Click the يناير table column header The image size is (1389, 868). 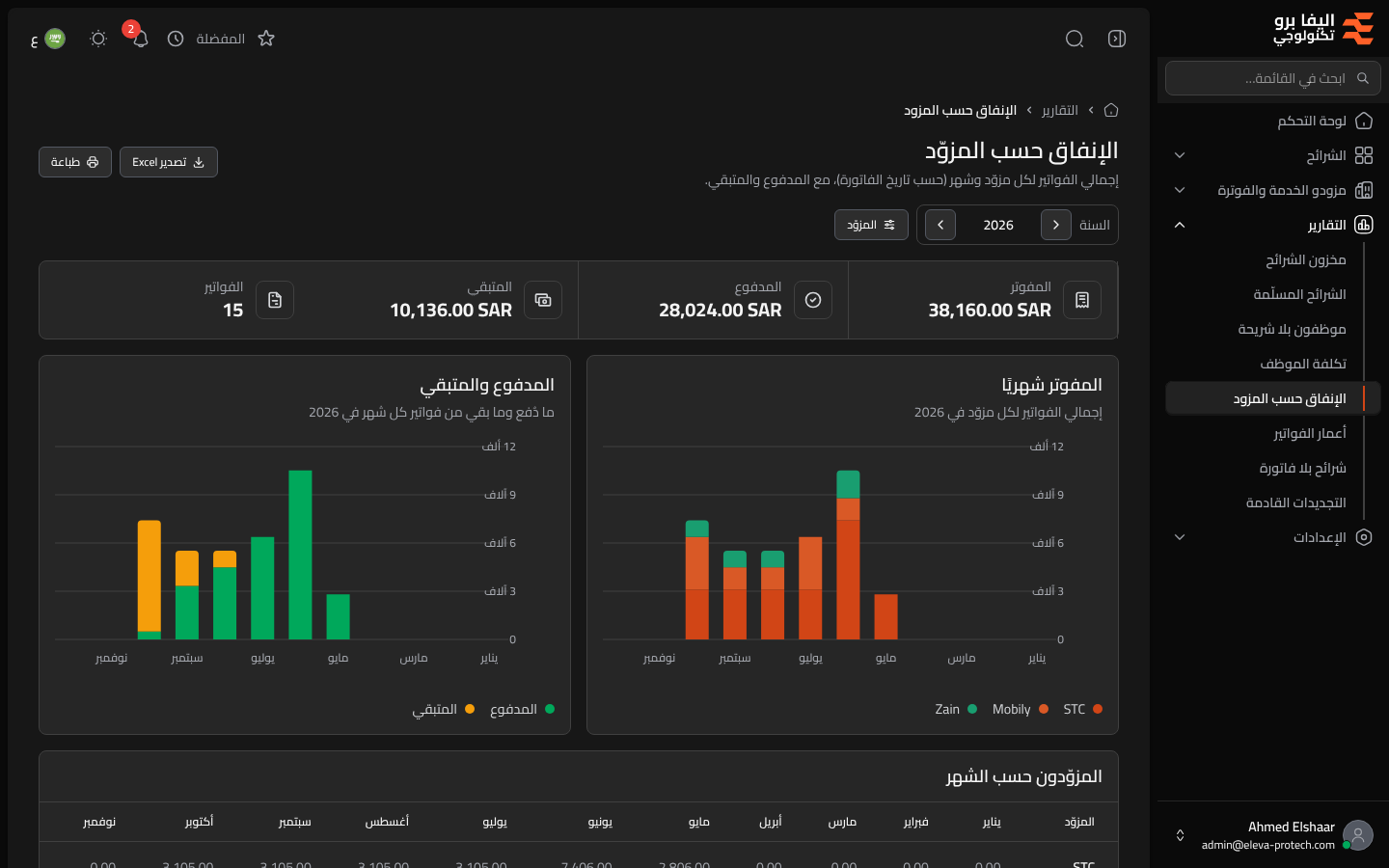tap(992, 822)
